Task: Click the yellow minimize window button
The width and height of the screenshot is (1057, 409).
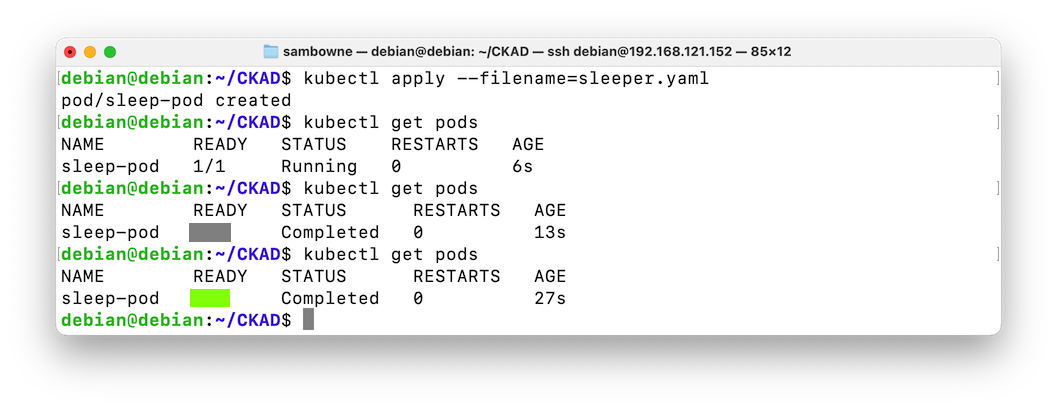Action: pos(90,52)
